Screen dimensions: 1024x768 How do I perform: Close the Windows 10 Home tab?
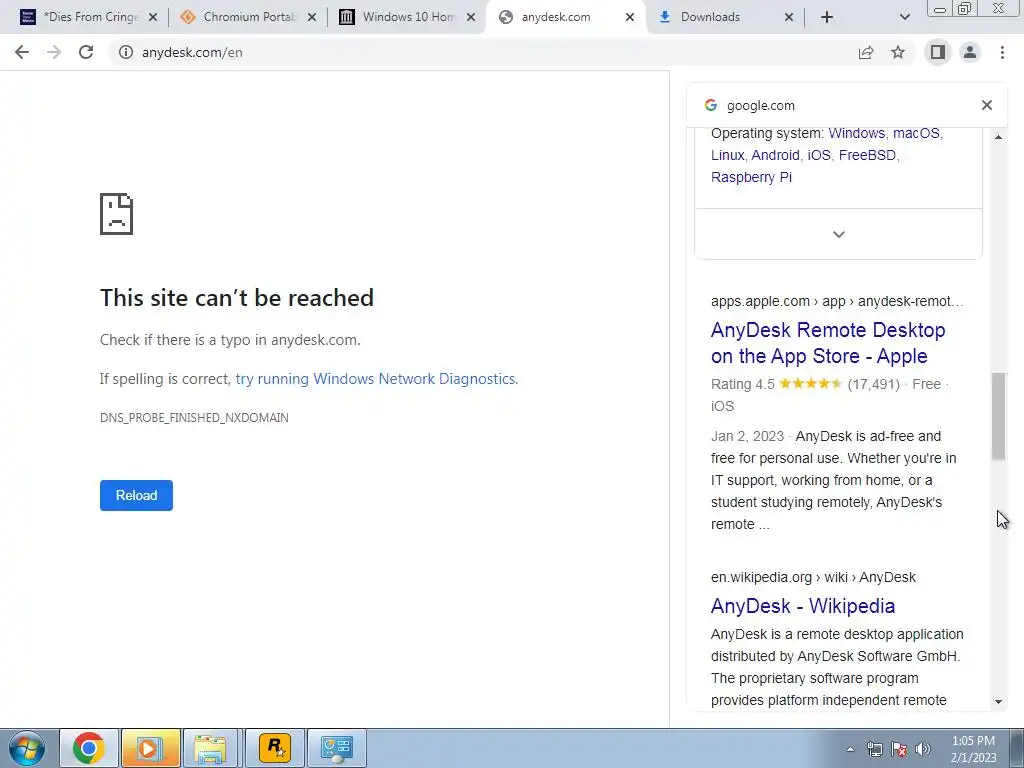471,17
